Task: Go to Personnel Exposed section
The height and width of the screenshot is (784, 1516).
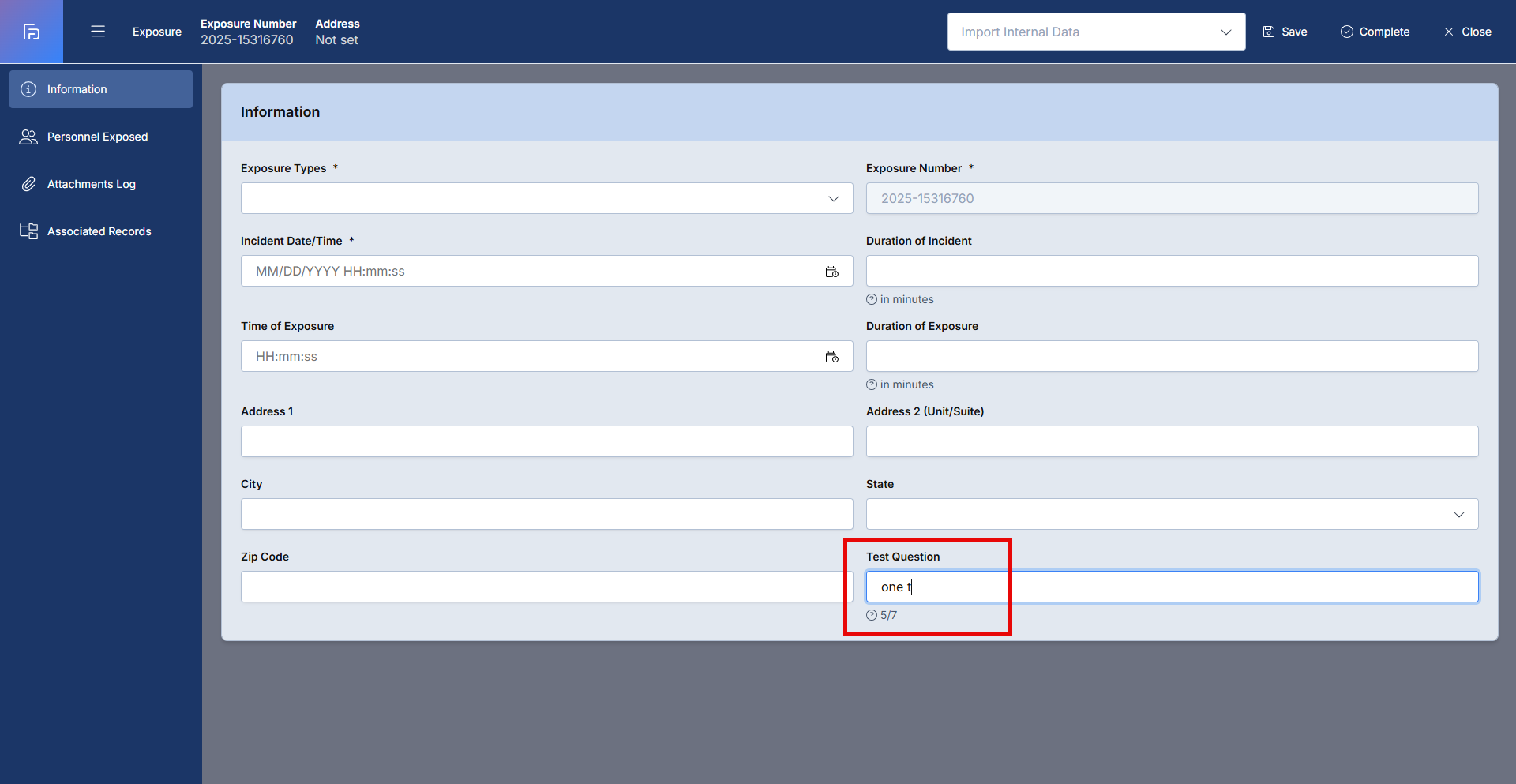Action: (x=97, y=137)
